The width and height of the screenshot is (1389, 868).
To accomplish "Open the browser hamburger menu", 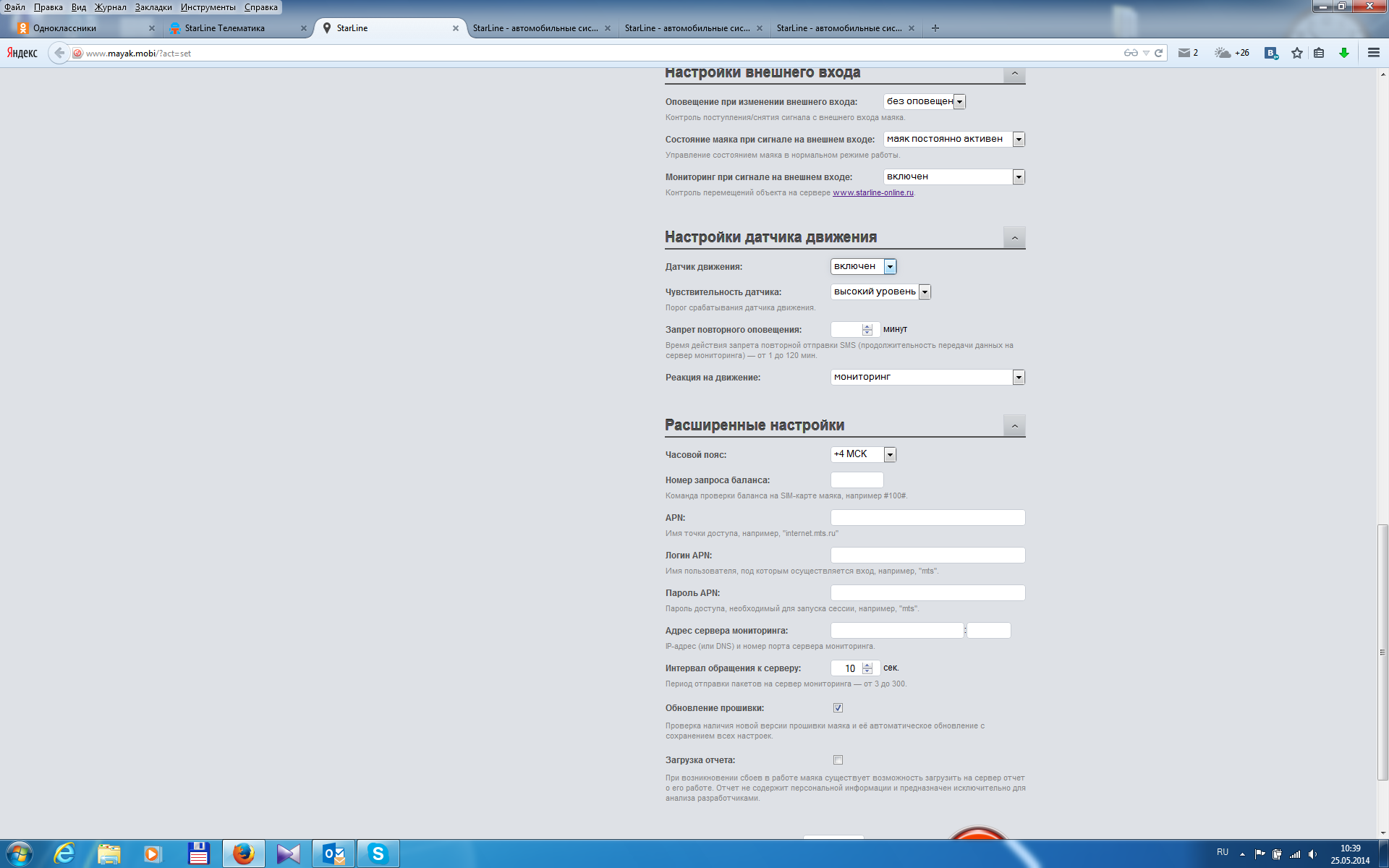I will click(x=1373, y=53).
